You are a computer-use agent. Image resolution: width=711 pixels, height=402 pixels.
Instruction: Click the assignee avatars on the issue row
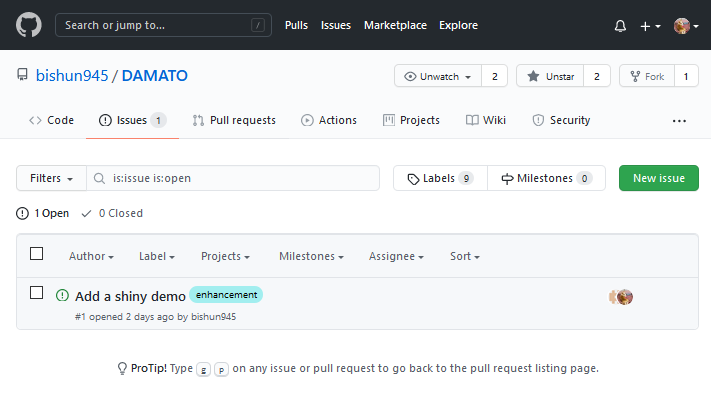tap(621, 297)
